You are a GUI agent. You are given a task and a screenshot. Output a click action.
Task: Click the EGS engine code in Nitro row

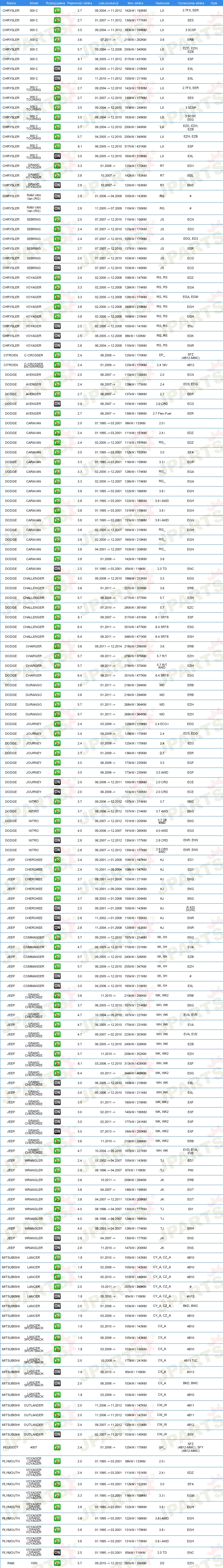click(x=191, y=831)
